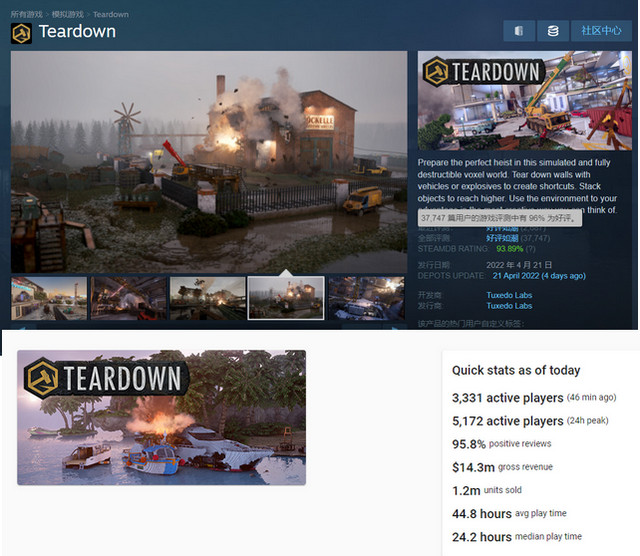Open the SteamDB book icon button

click(519, 31)
